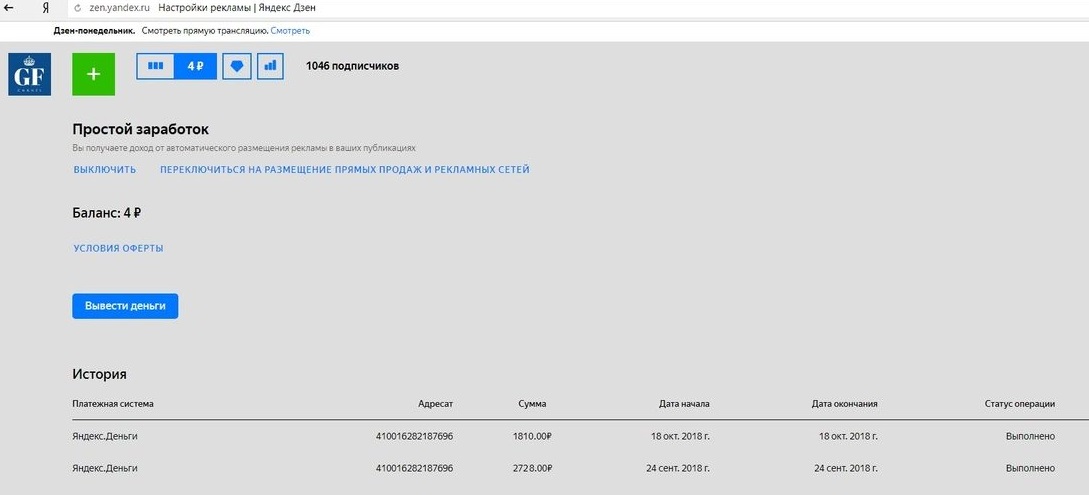Click 'Выключить' to disable simple earnings
This screenshot has width=1089, height=495.
[x=105, y=170]
